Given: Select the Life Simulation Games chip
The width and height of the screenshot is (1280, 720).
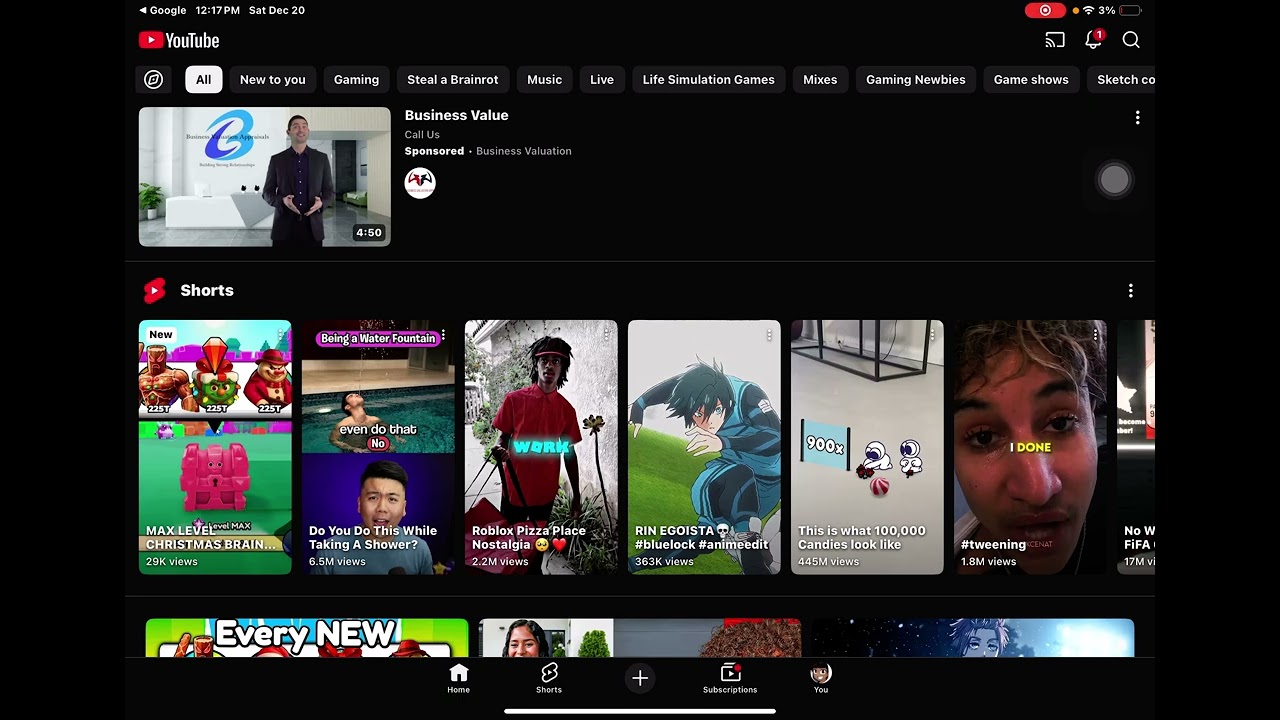Looking at the screenshot, I should tap(709, 79).
